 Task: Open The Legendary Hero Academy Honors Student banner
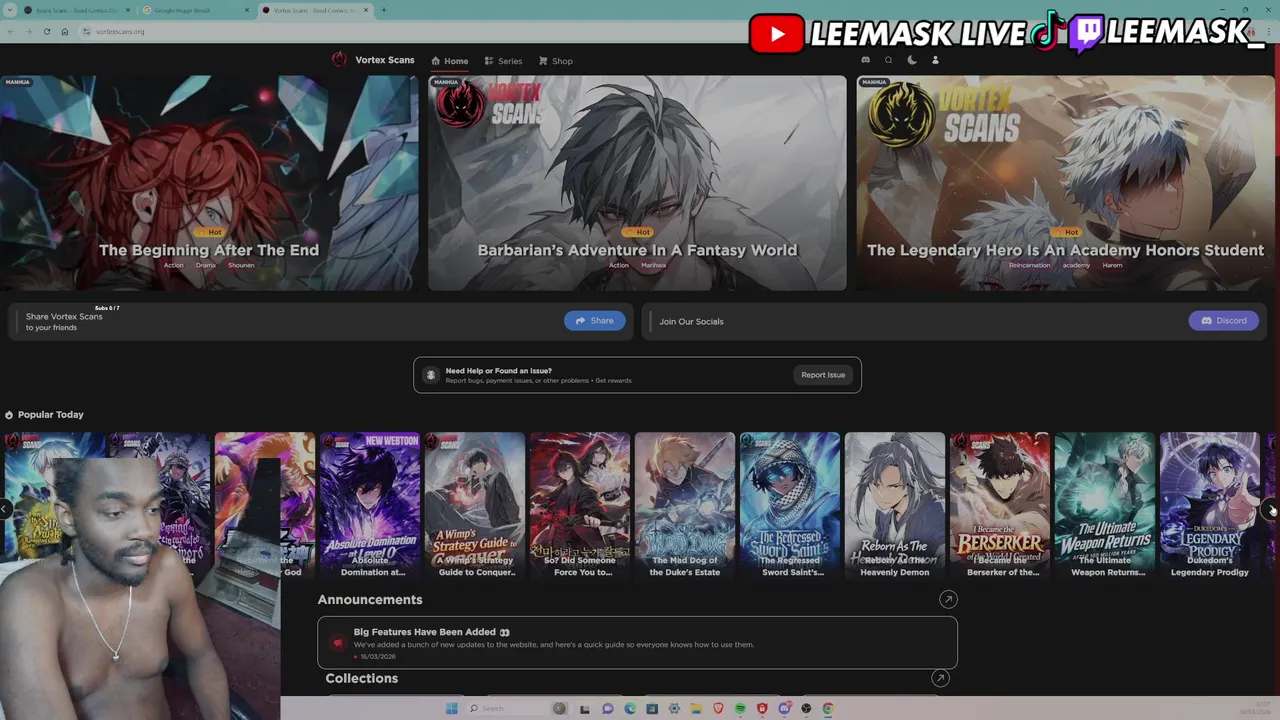coord(1065,184)
